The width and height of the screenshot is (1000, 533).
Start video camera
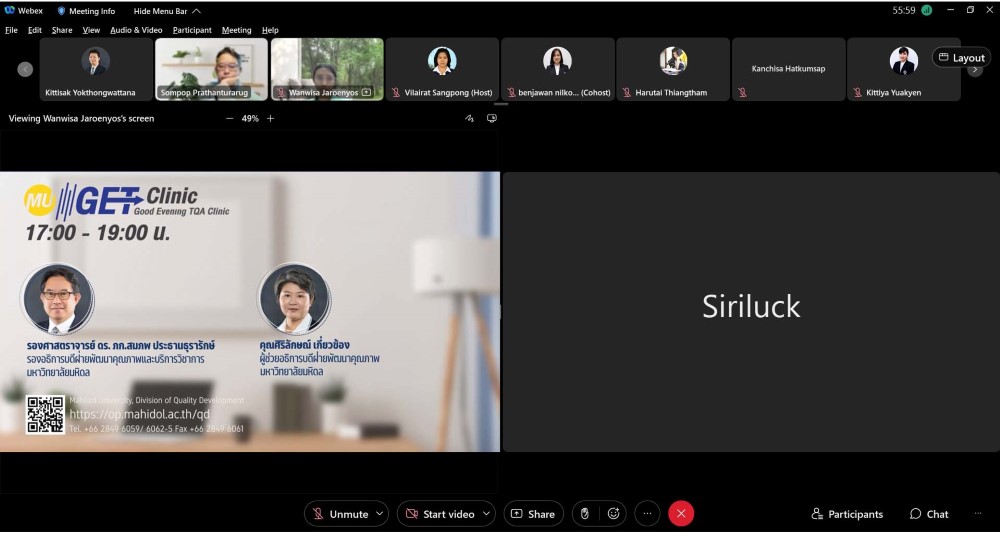439,514
